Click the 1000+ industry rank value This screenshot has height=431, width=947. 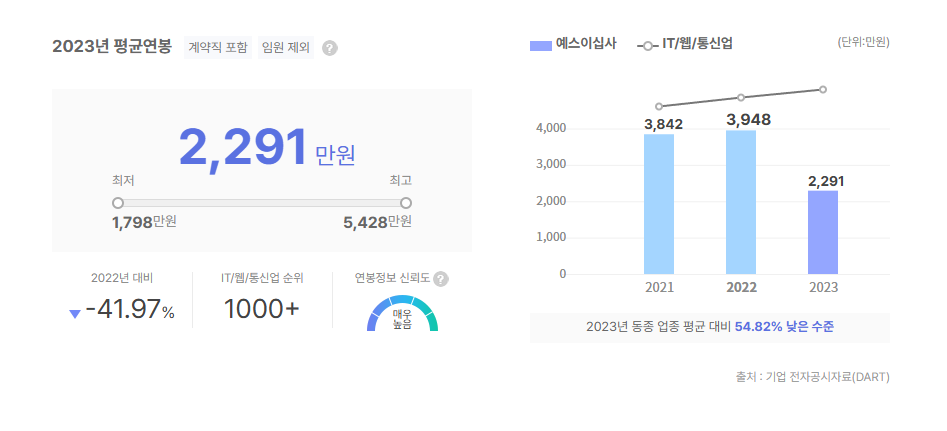[x=262, y=310]
